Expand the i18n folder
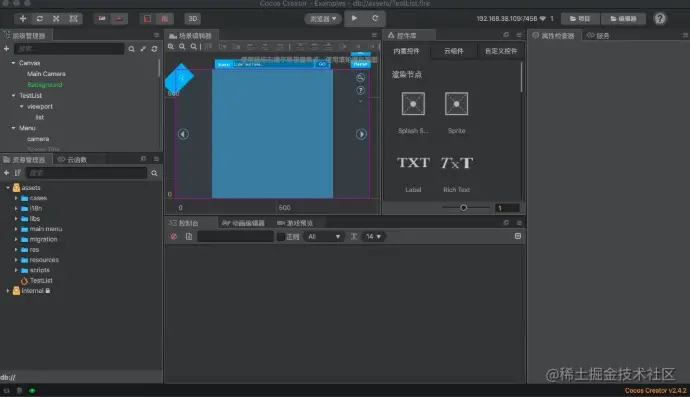The image size is (690, 397). (x=16, y=208)
